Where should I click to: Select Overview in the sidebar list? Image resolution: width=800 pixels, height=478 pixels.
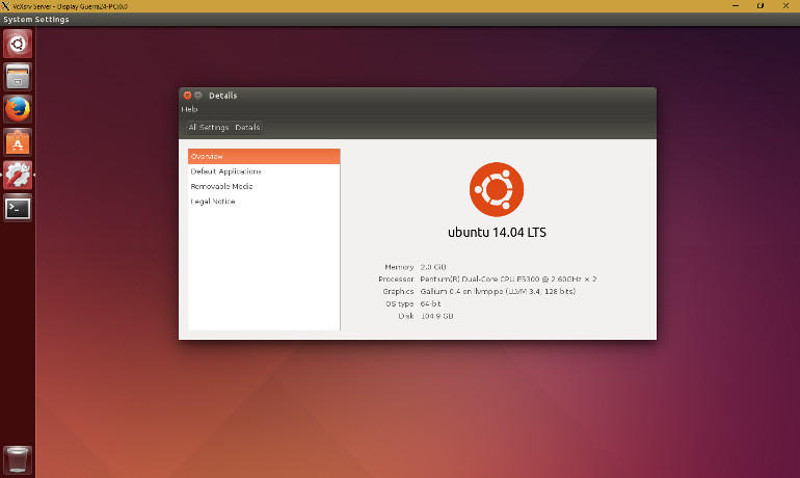click(x=264, y=157)
